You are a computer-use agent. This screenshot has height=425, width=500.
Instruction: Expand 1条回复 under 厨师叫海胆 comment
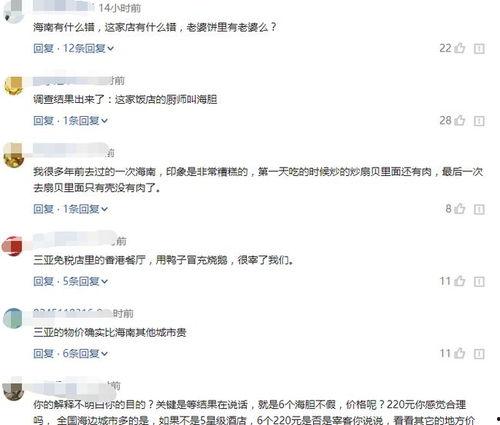point(85,121)
